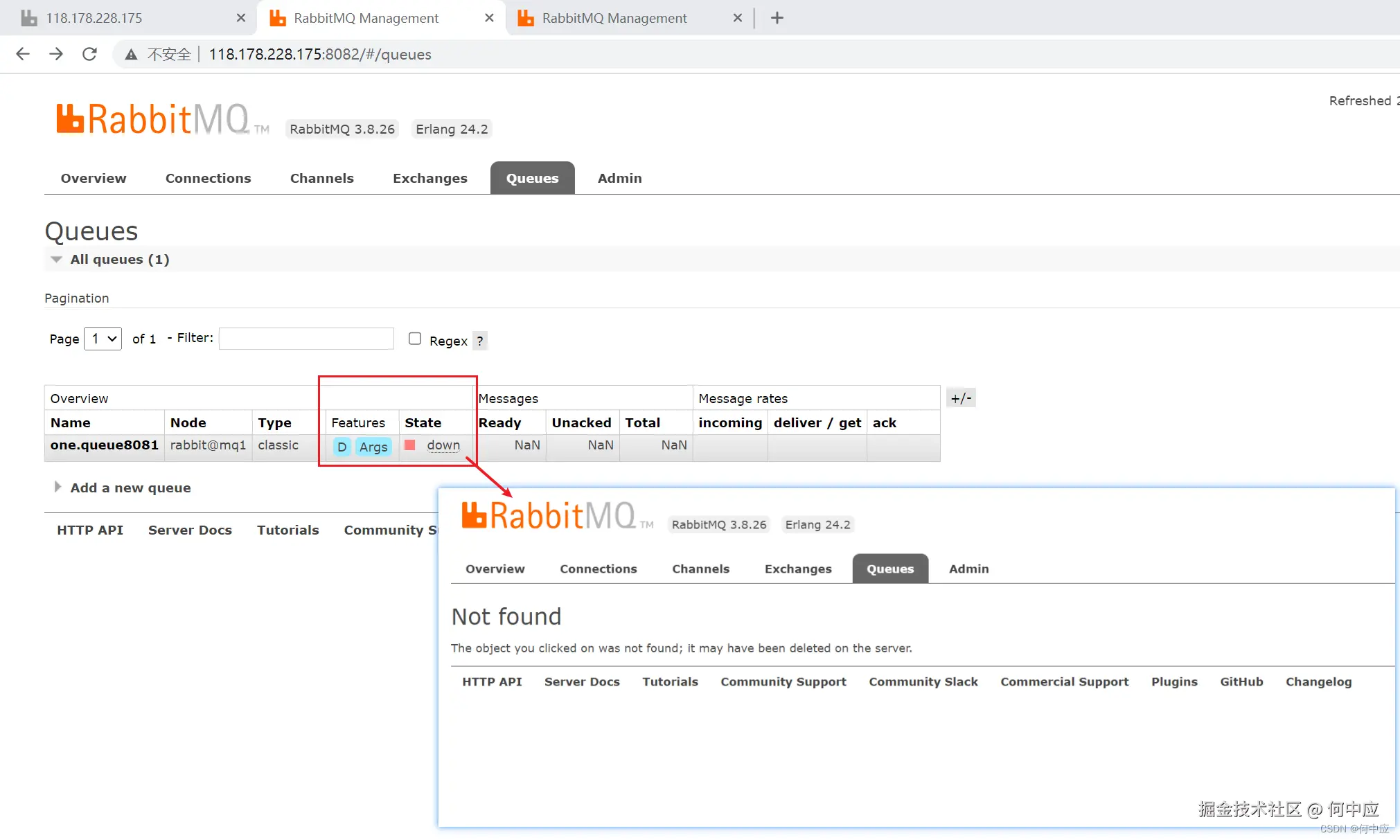Click the D durable feature badge

(x=342, y=447)
